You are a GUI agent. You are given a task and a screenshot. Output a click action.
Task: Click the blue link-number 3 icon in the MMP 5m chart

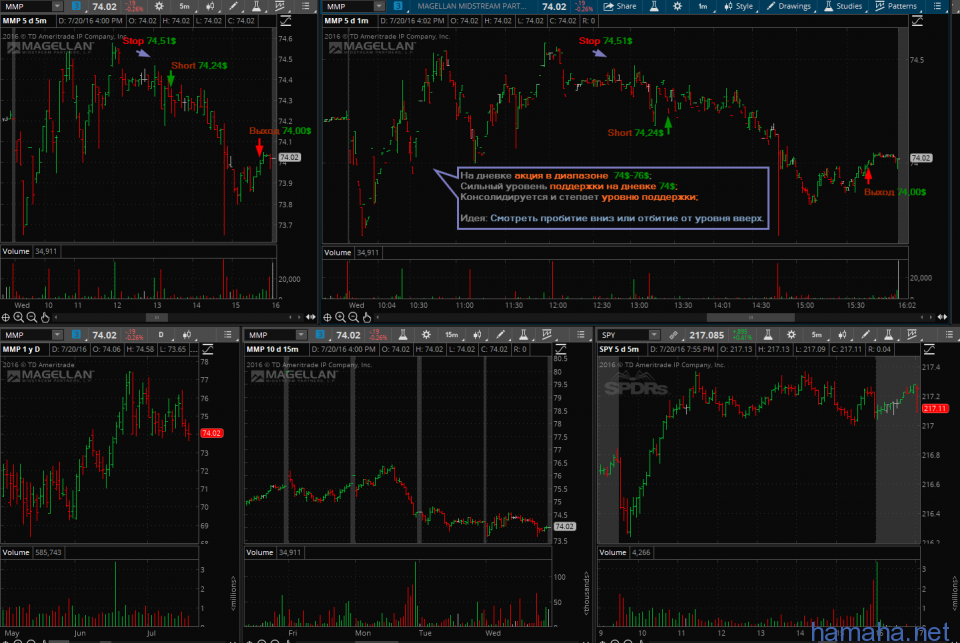click(x=76, y=6)
